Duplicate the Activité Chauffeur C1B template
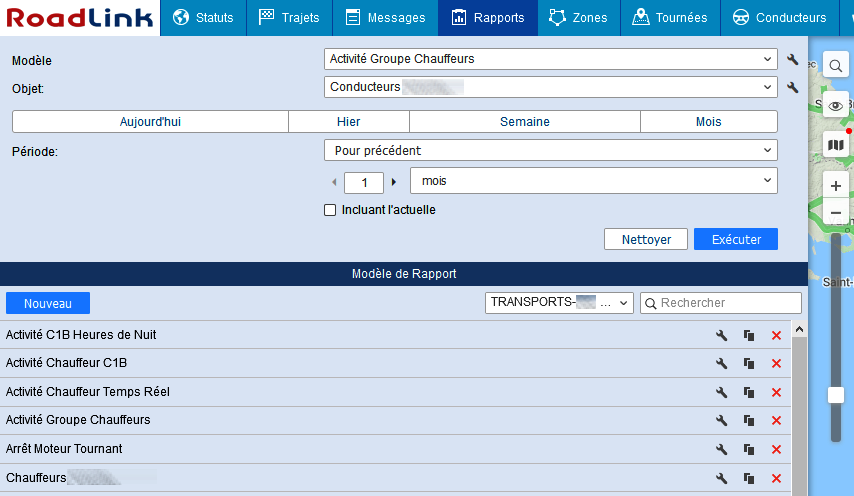 click(x=749, y=364)
